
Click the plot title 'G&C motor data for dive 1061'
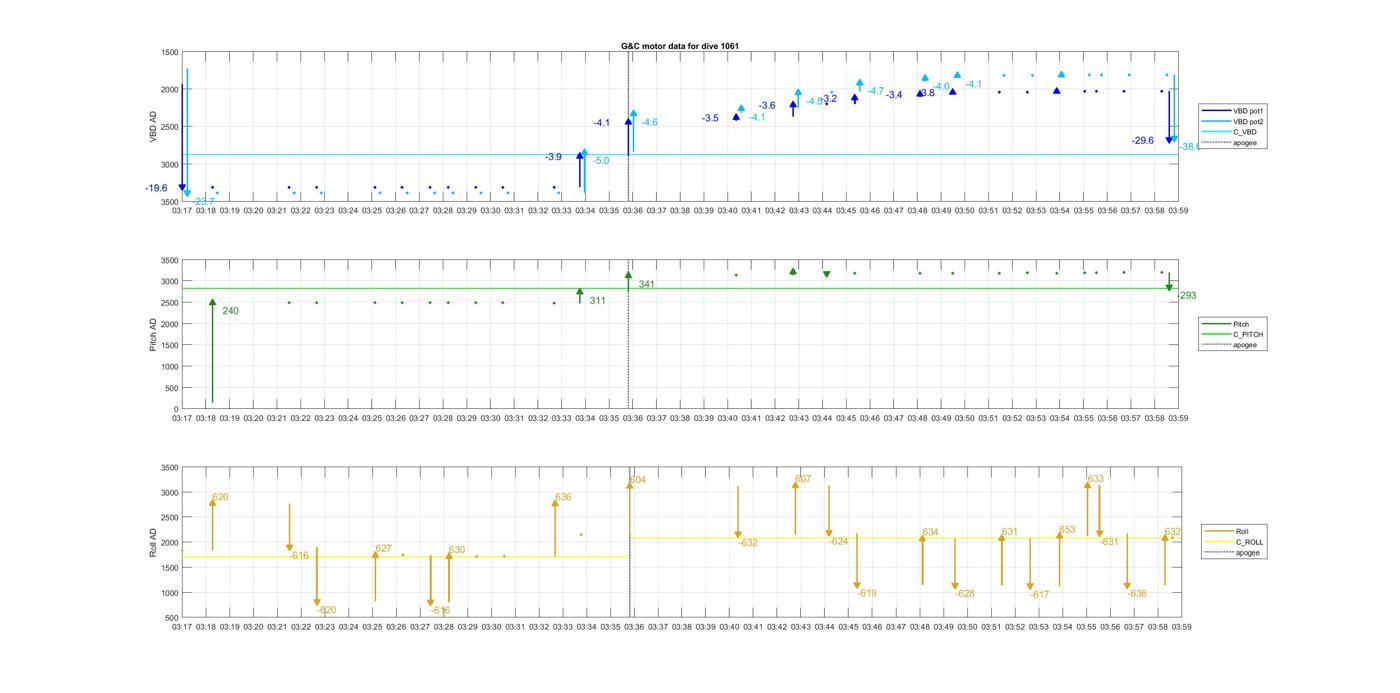680,46
